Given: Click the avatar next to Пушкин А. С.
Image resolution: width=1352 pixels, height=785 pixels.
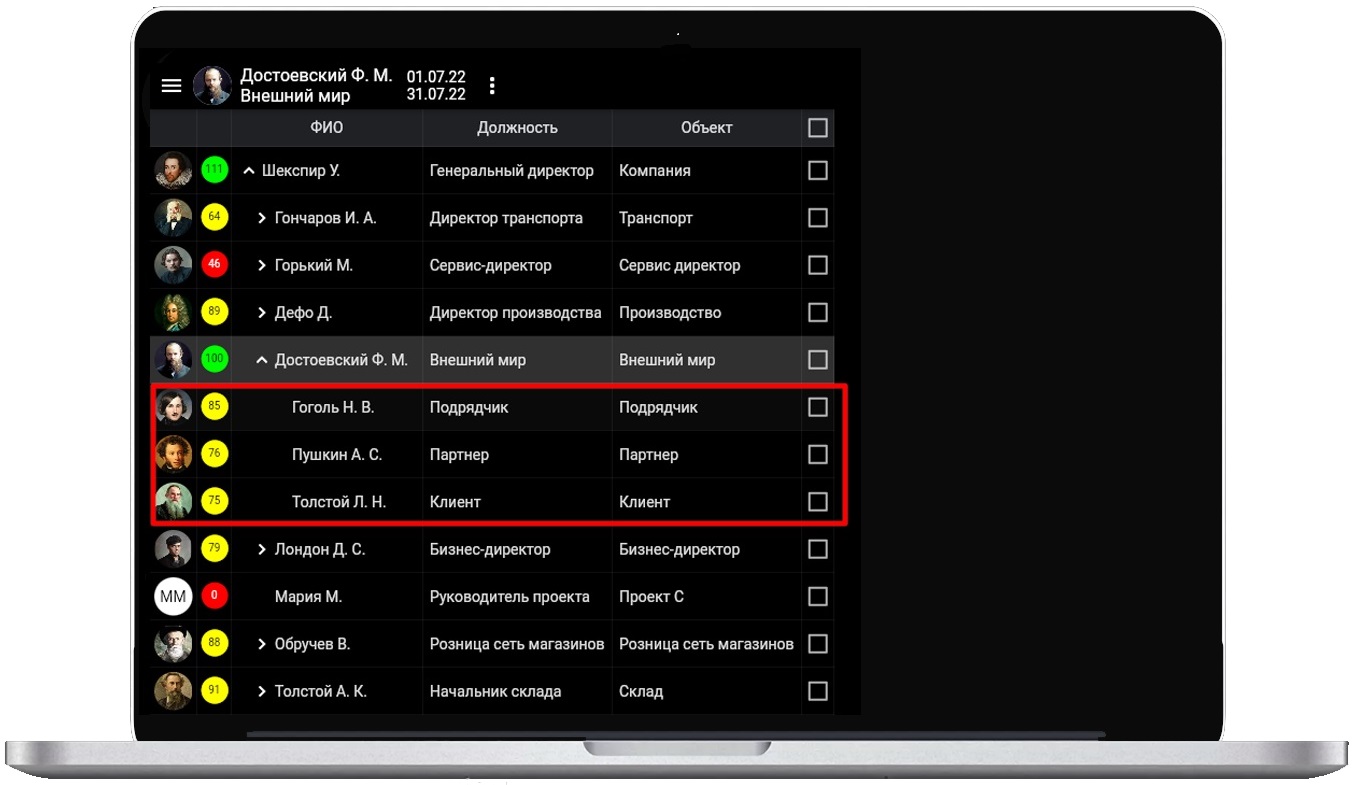Looking at the screenshot, I should click(173, 455).
